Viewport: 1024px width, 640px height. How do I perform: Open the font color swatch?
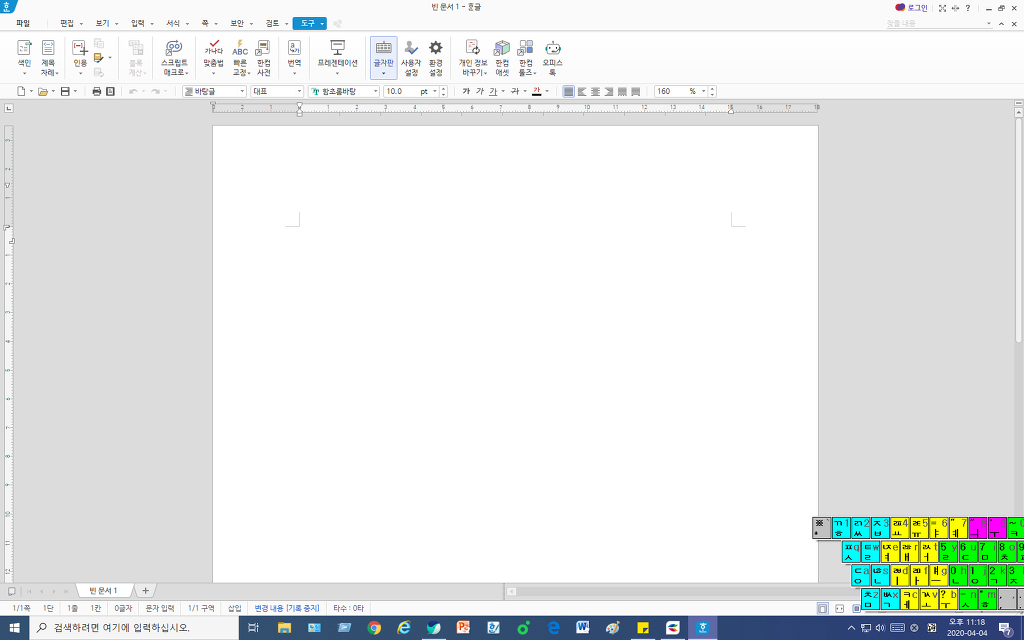coord(536,91)
